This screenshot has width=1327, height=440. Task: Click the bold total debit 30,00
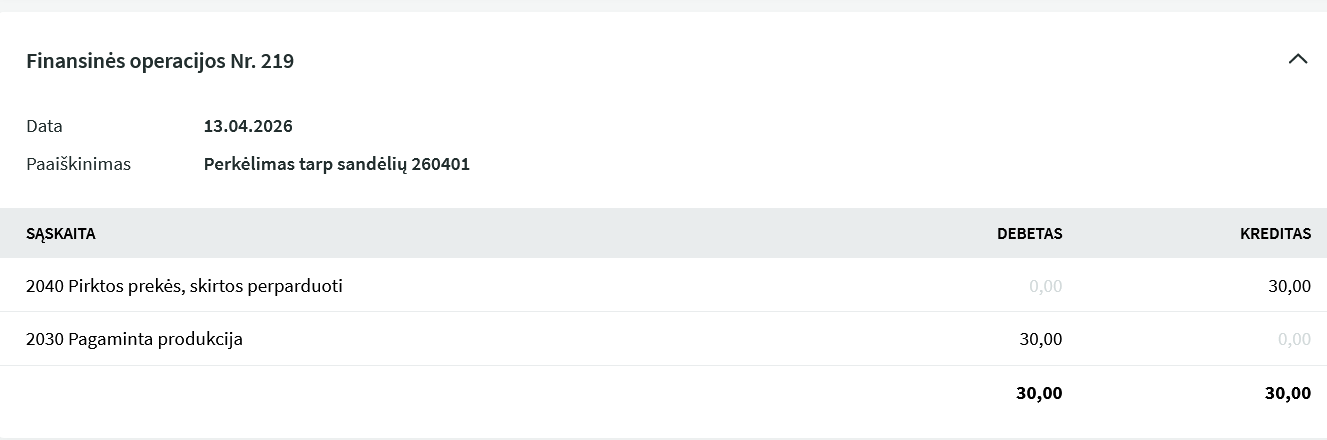pos(1039,393)
